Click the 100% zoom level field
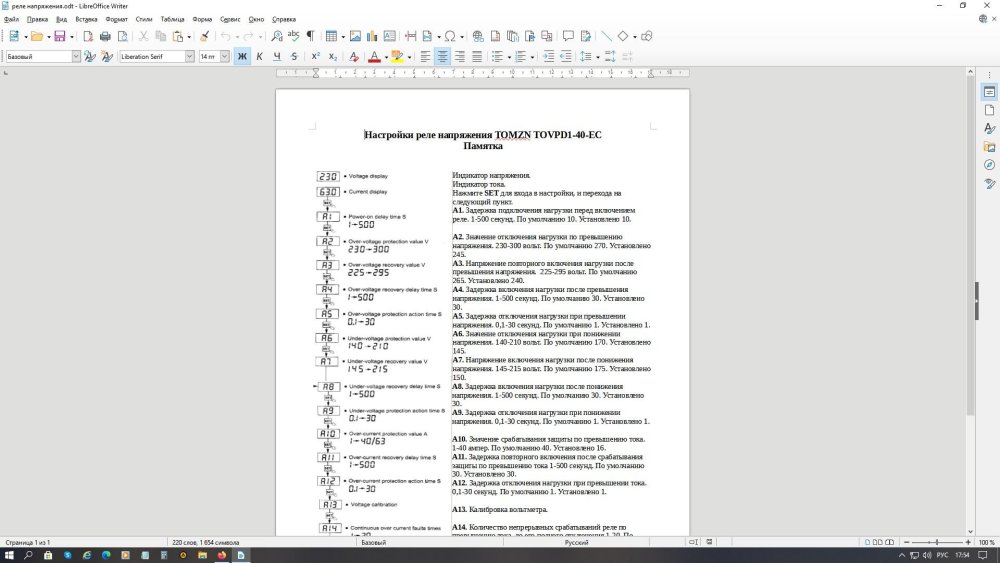Image resolution: width=1000 pixels, height=563 pixels. pyautogui.click(x=986, y=543)
